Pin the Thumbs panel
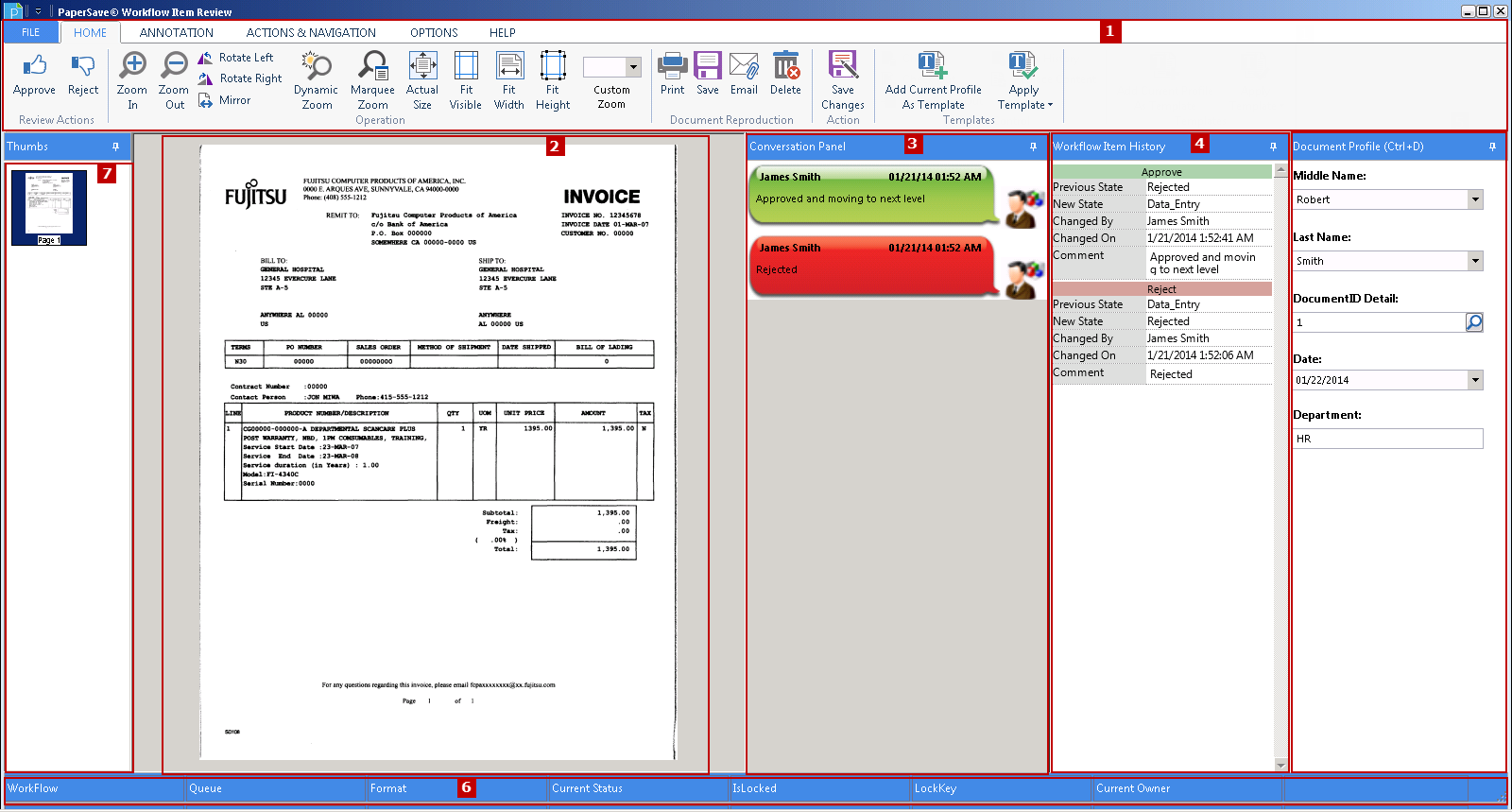 pyautogui.click(x=116, y=147)
